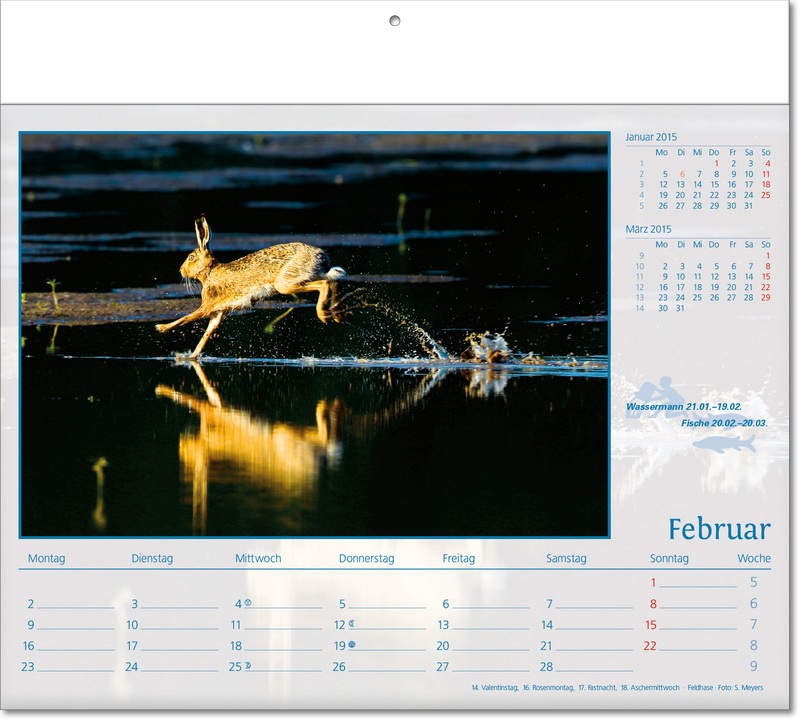Select Wednesday February 11 in the main grid

pos(236,625)
